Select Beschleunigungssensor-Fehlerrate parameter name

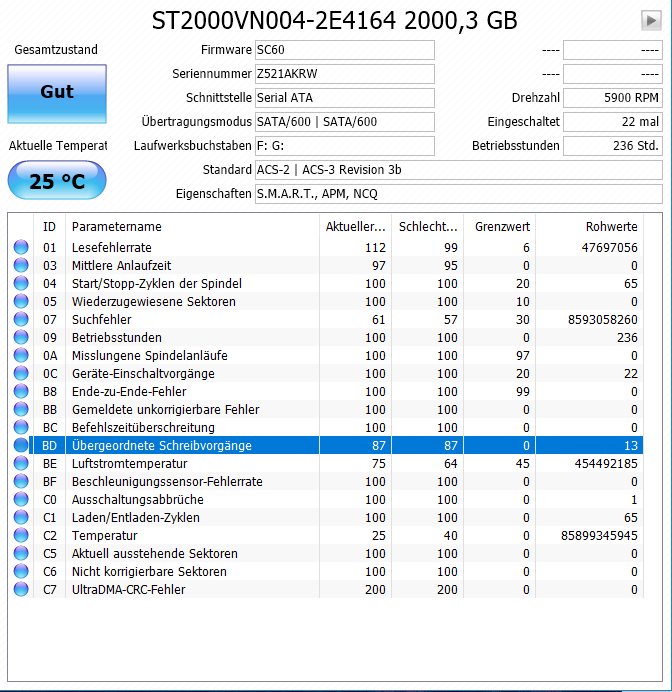[x=167, y=481]
